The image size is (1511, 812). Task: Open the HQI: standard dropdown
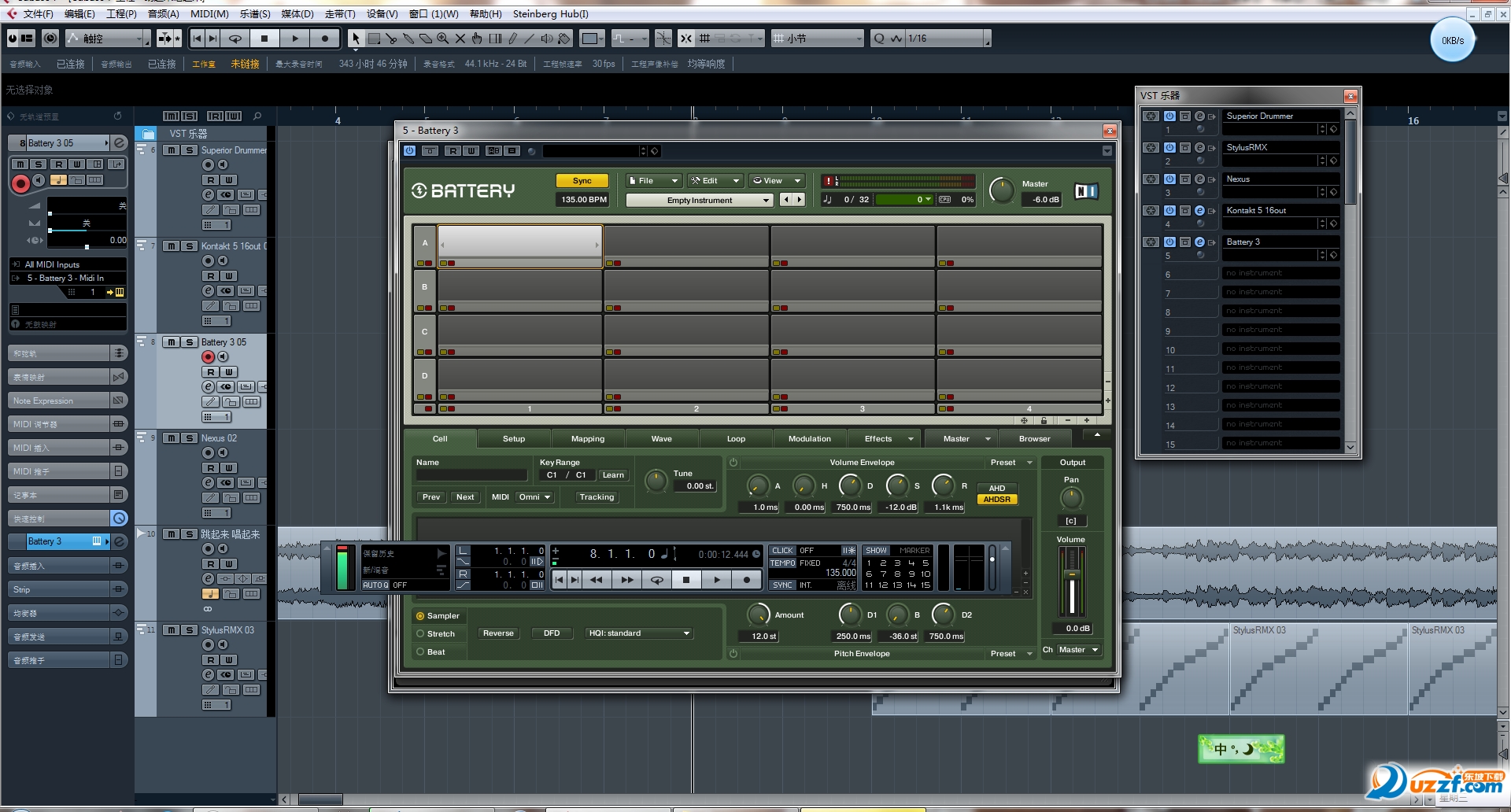(x=638, y=633)
